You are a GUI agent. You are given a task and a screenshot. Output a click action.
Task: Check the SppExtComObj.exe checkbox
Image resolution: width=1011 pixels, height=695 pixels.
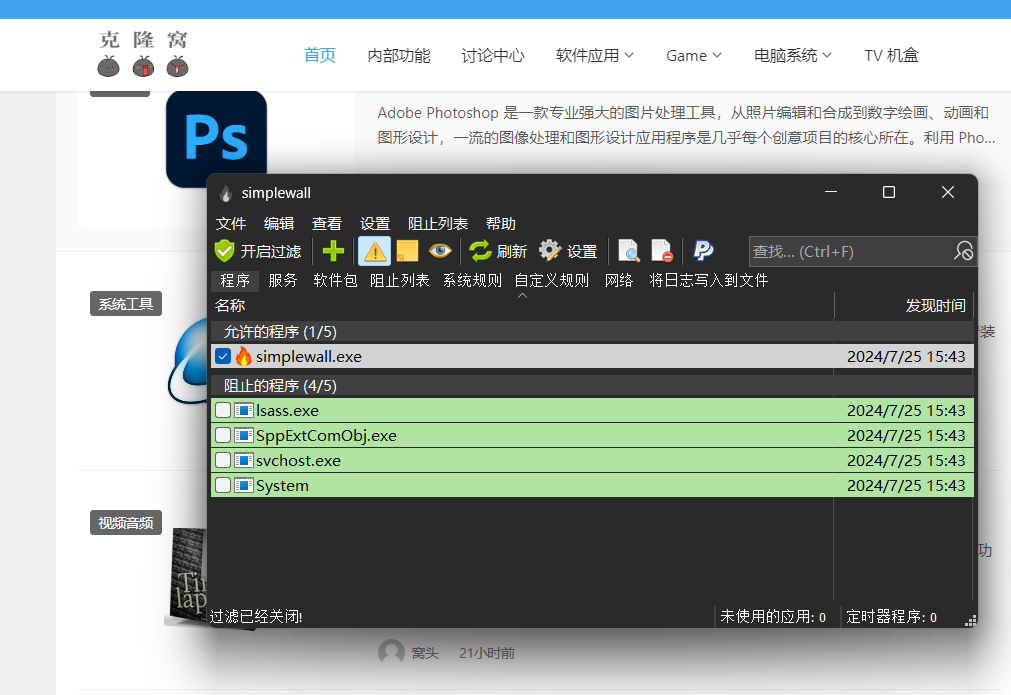(223, 435)
